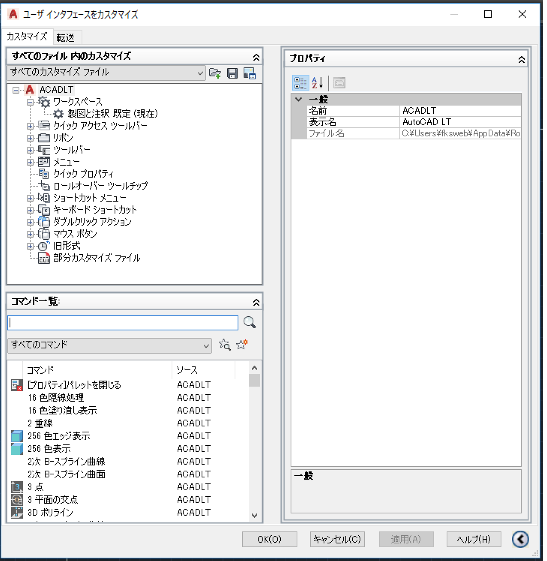Create a new command with the star icon

tap(242, 345)
